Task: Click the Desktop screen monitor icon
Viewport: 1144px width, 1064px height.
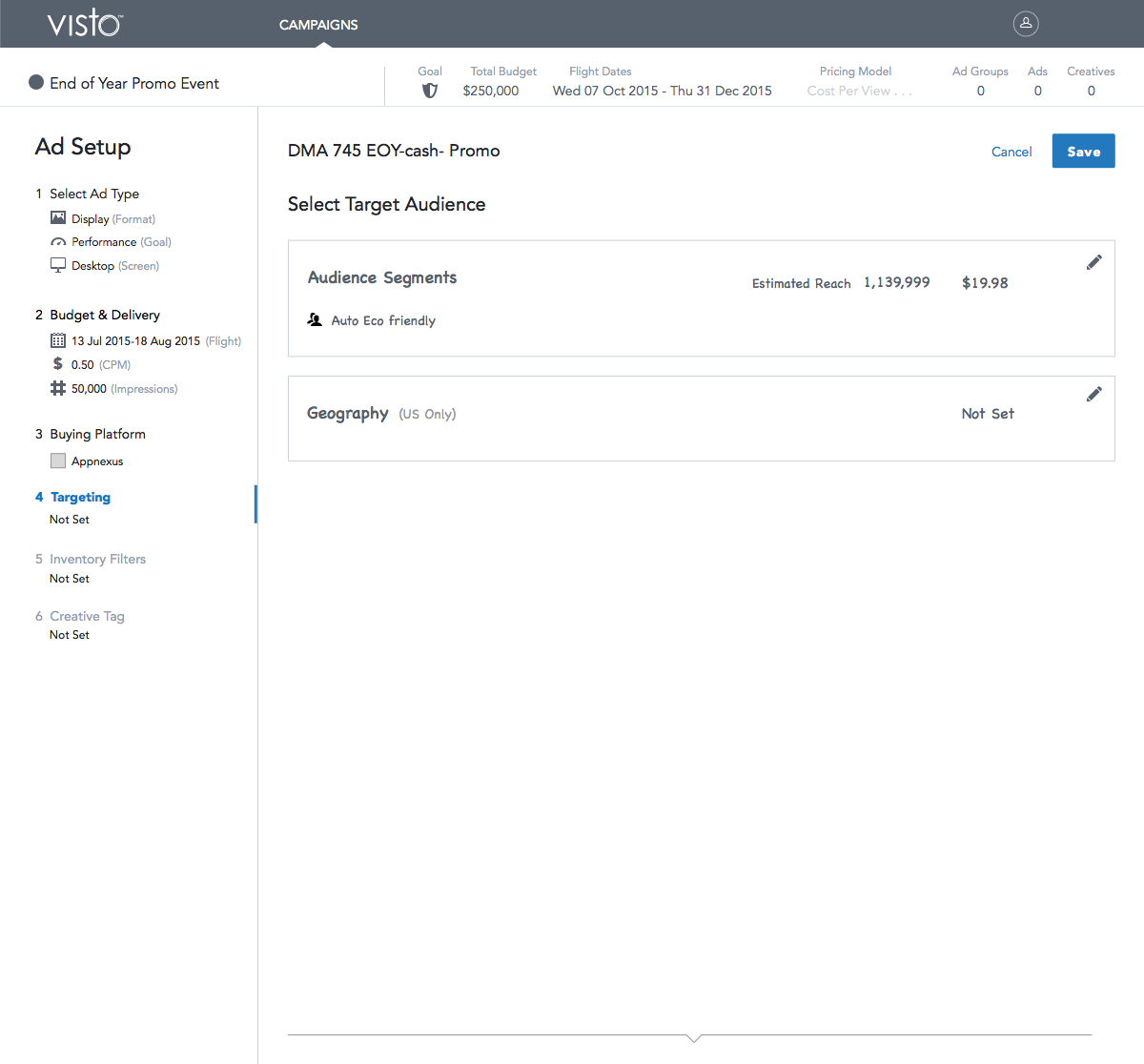Action: (x=58, y=265)
